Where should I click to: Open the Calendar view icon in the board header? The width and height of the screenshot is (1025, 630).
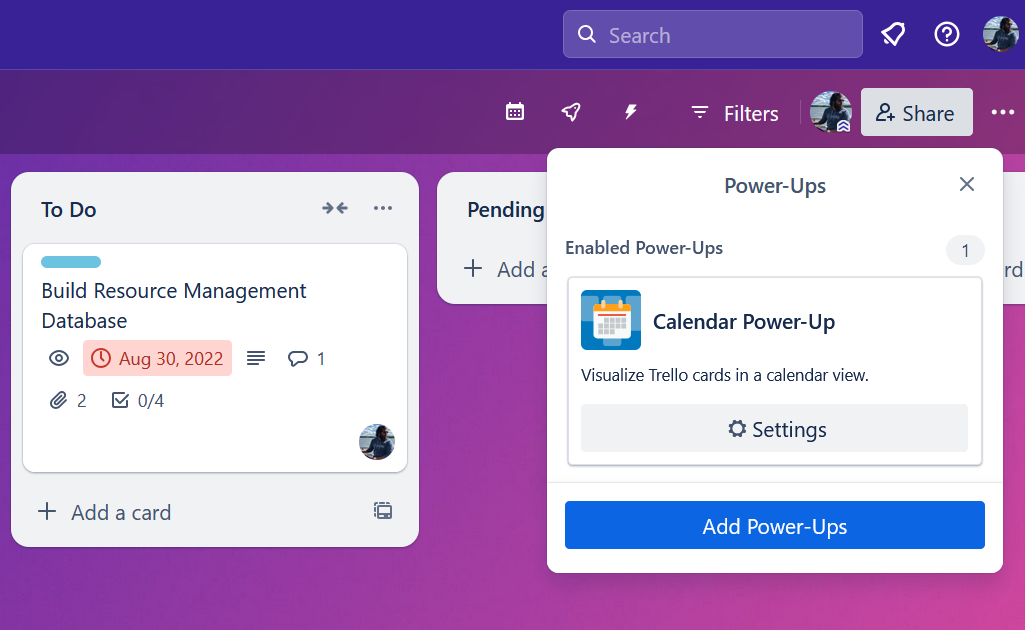pos(514,112)
